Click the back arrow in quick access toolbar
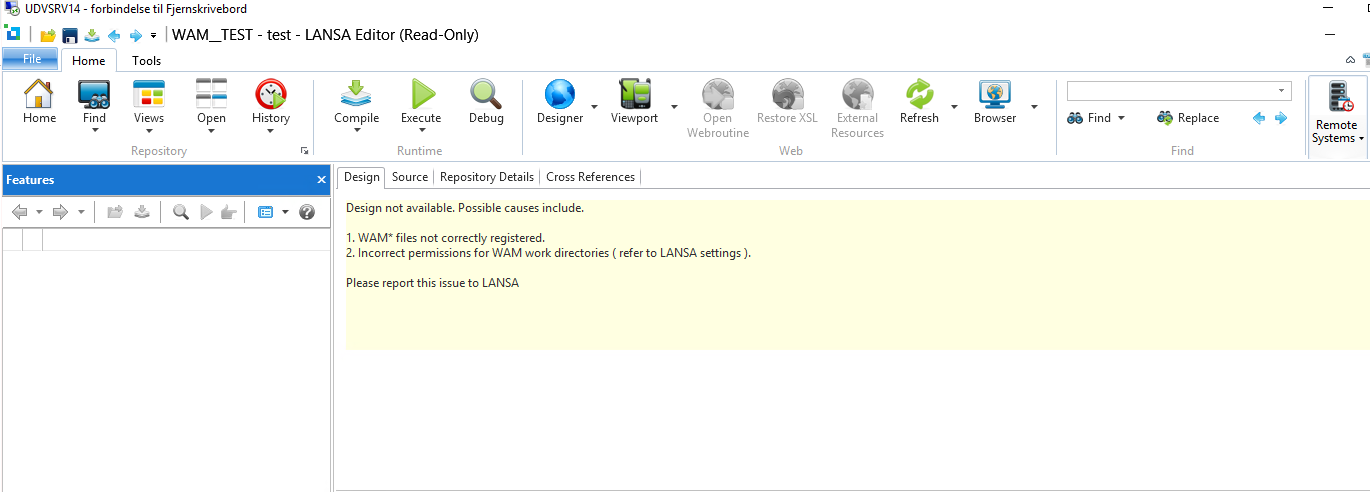This screenshot has width=1370, height=492. coord(114,35)
